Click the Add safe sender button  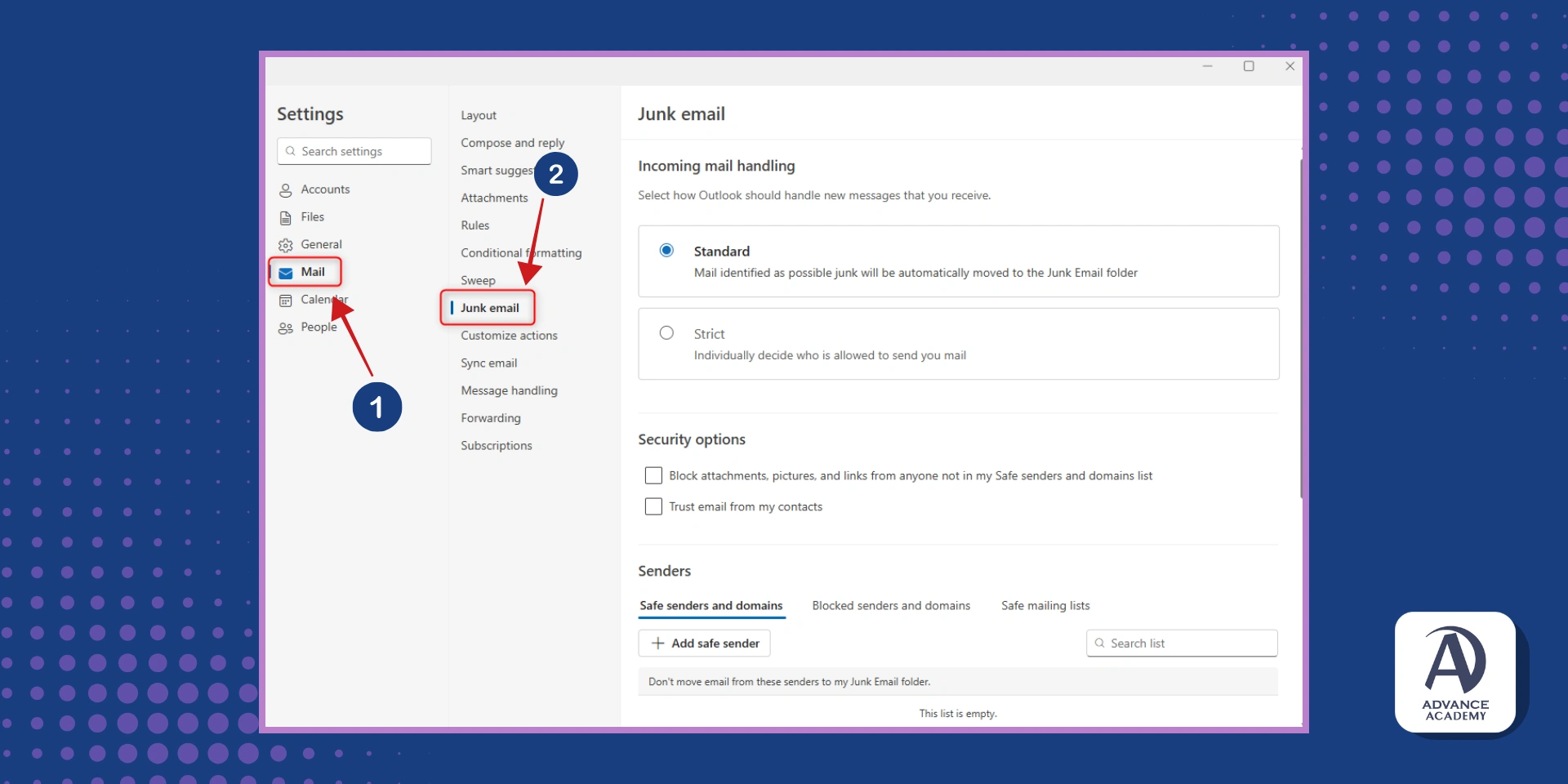(x=704, y=644)
